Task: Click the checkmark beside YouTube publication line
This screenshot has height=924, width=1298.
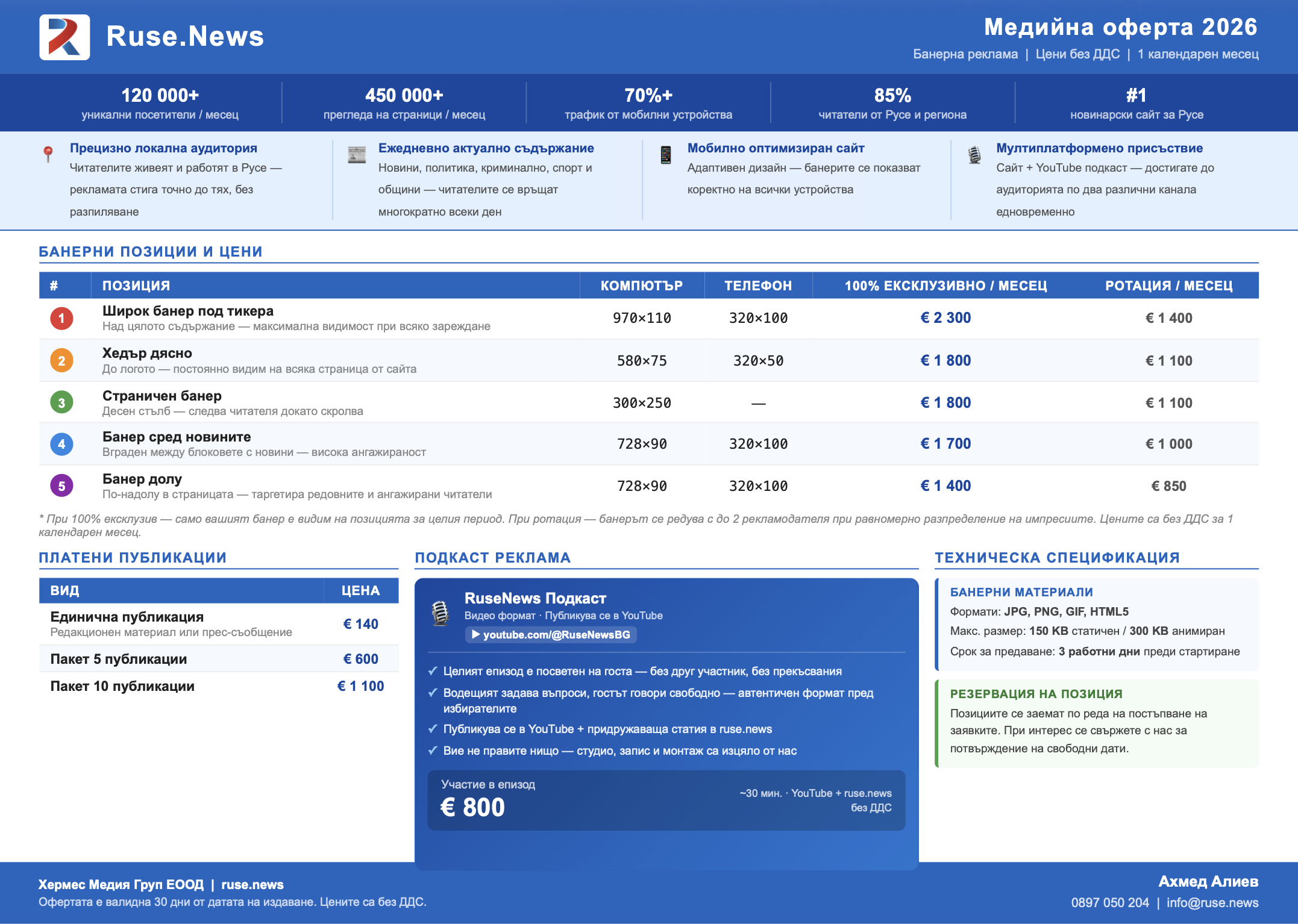Action: click(x=433, y=729)
